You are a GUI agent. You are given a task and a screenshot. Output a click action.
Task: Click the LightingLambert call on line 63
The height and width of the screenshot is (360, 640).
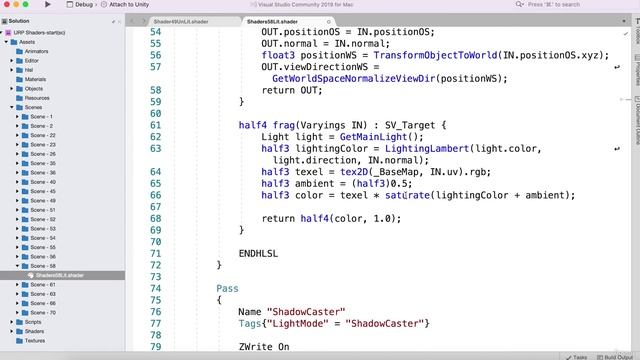(427, 149)
